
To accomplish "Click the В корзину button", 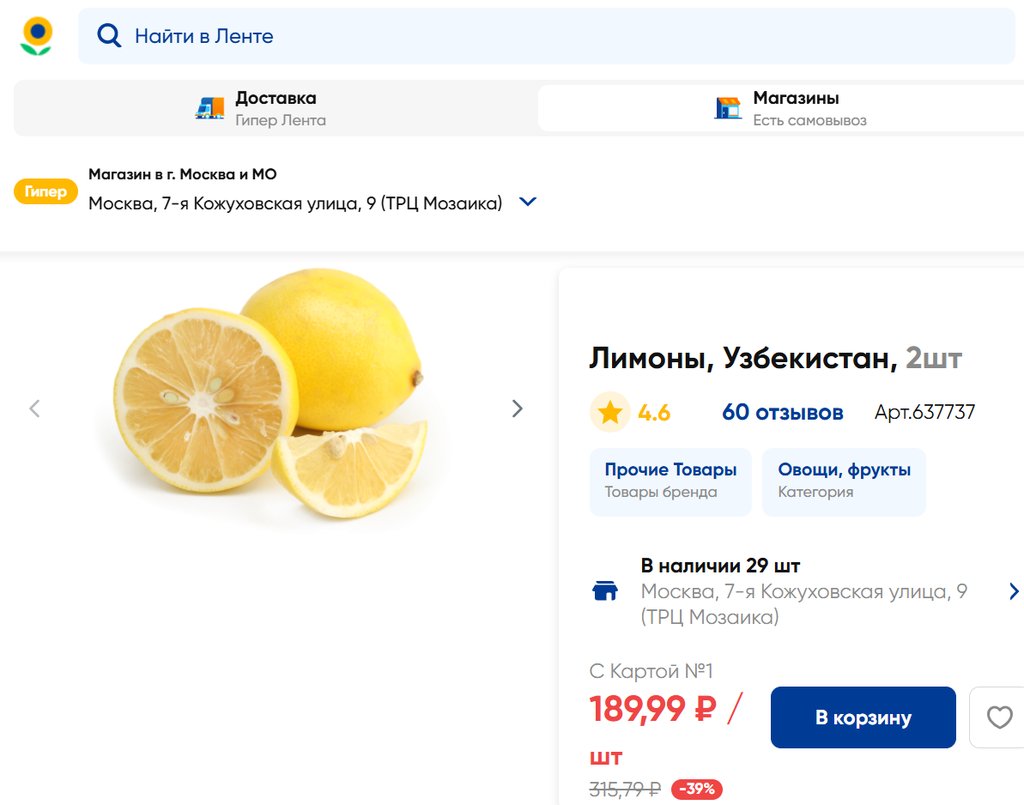I will point(863,717).
